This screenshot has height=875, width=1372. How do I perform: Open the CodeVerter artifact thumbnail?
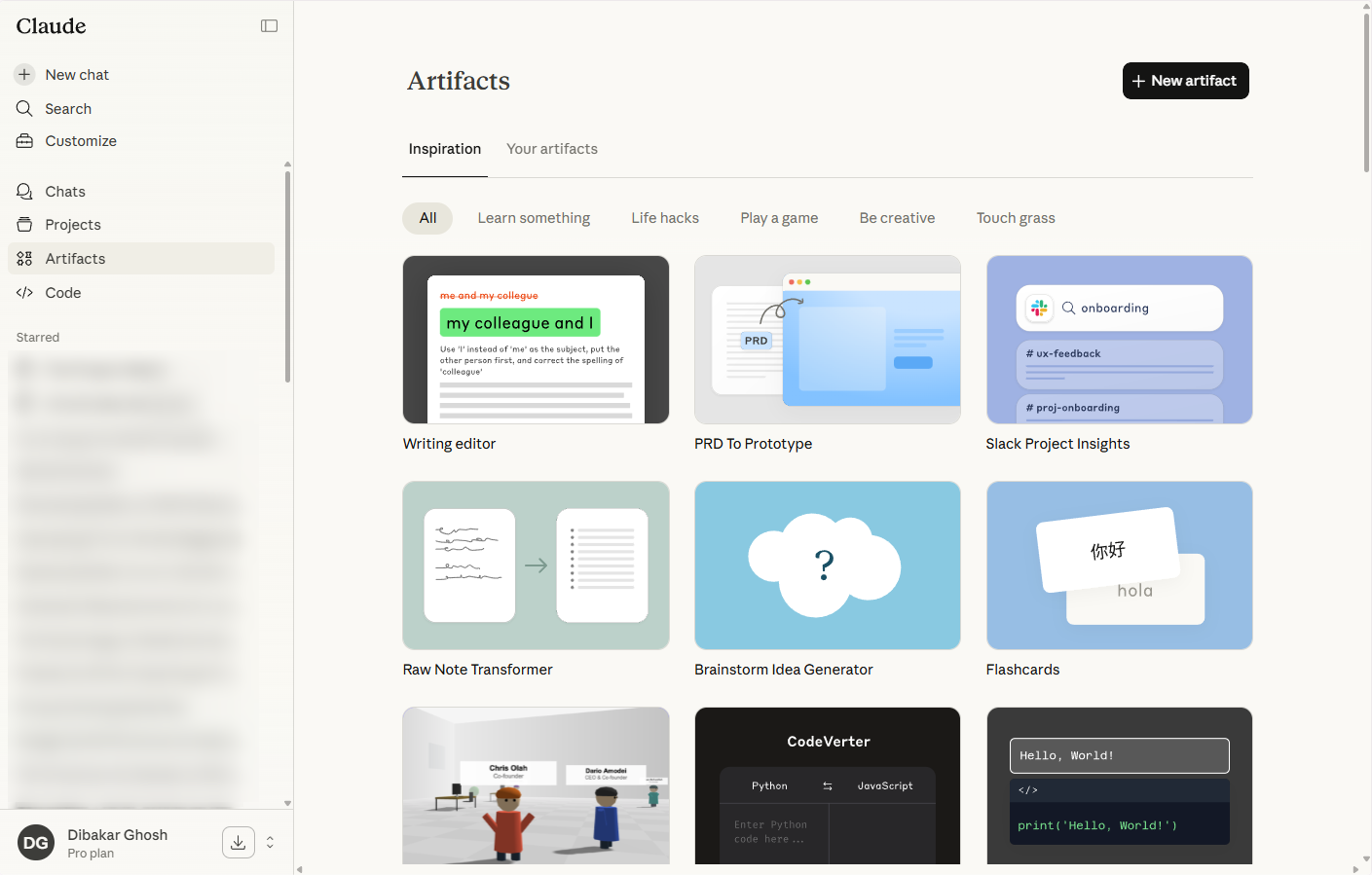tap(828, 785)
